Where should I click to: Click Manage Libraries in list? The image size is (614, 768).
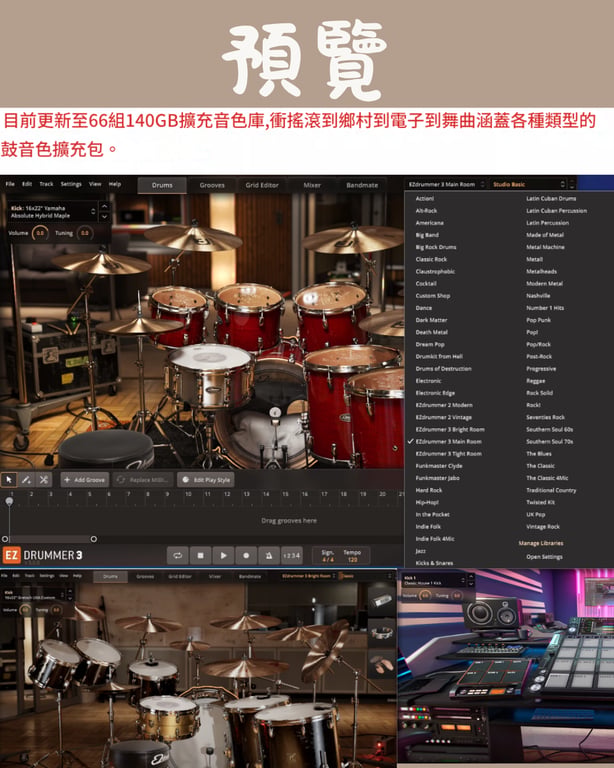pos(541,543)
